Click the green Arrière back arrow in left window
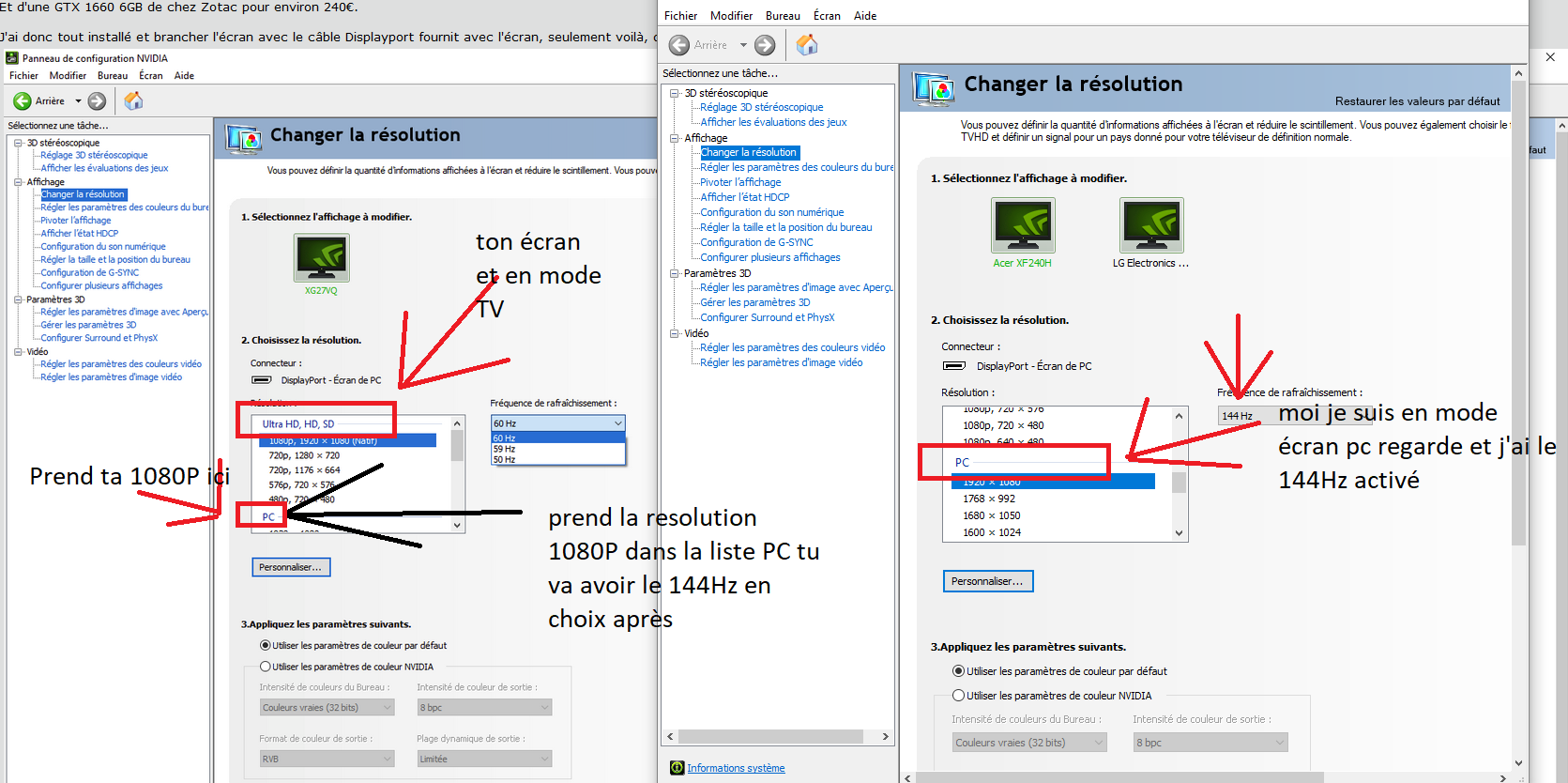This screenshot has width=1568, height=783. click(x=23, y=100)
